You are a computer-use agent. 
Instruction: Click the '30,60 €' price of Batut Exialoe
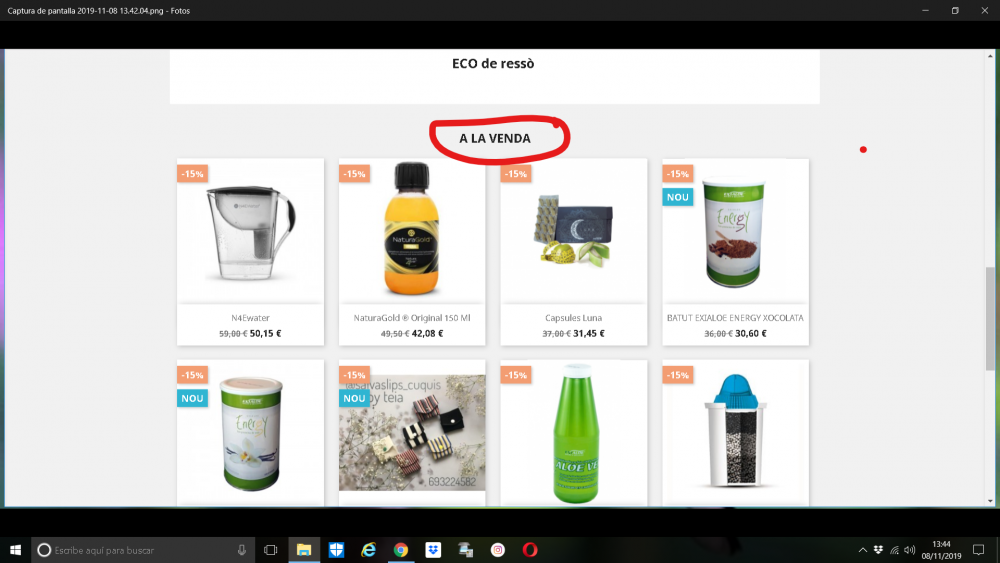[x=751, y=333]
